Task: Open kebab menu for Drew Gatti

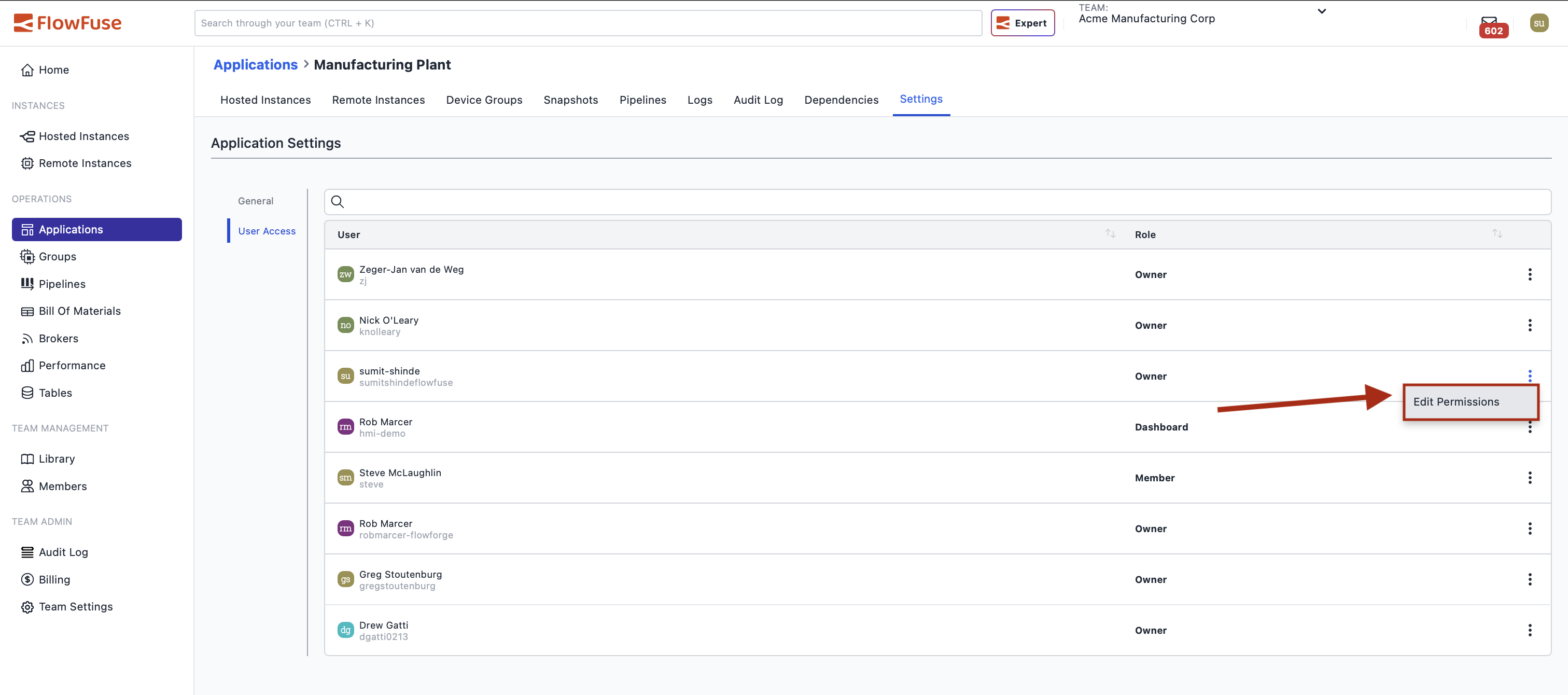Action: [1529, 631]
